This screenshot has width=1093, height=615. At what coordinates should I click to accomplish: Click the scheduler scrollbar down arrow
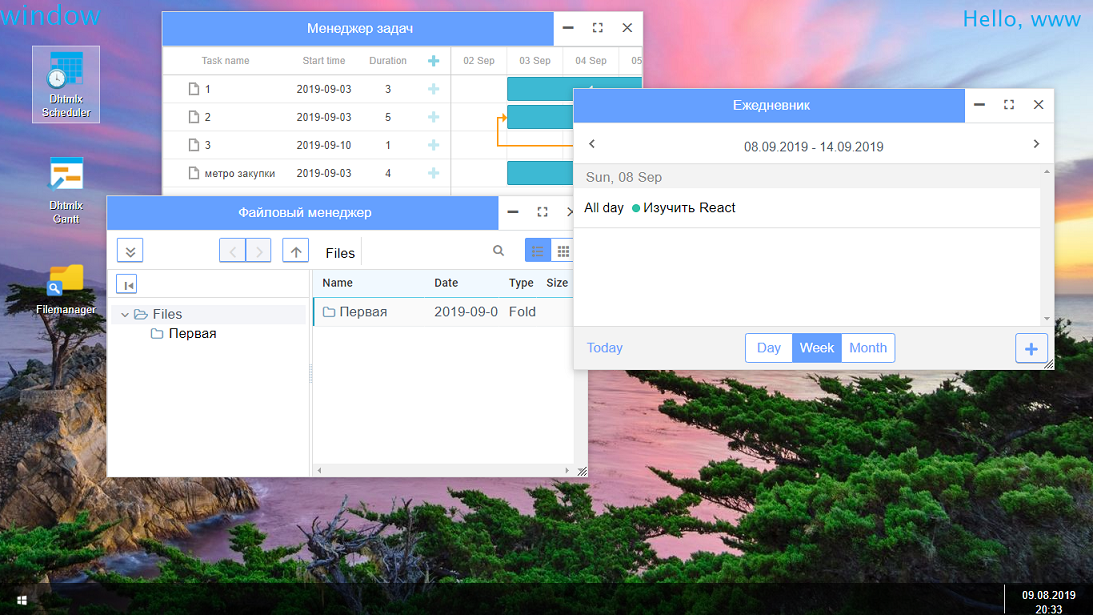[1046, 319]
